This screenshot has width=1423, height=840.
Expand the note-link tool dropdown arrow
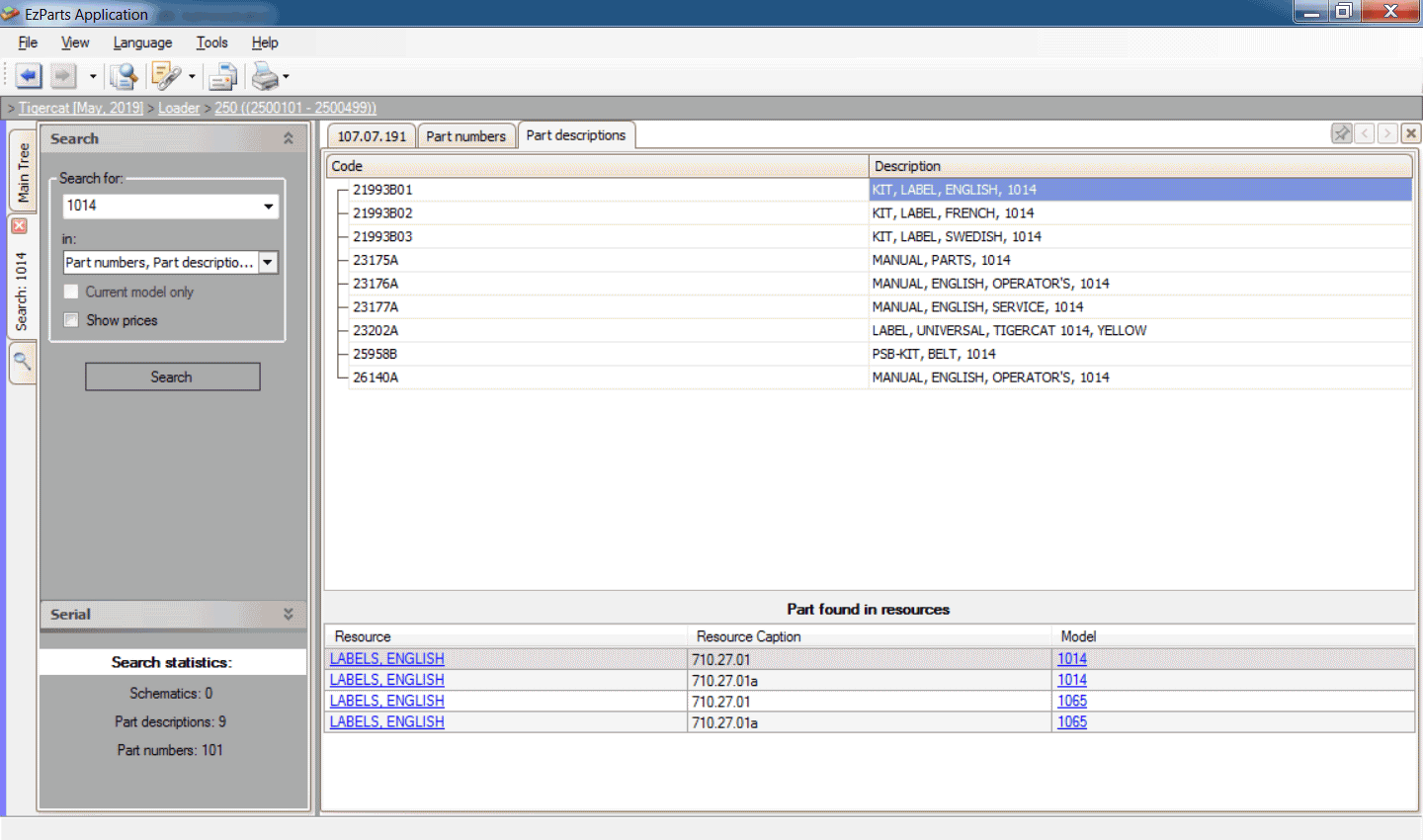point(192,76)
